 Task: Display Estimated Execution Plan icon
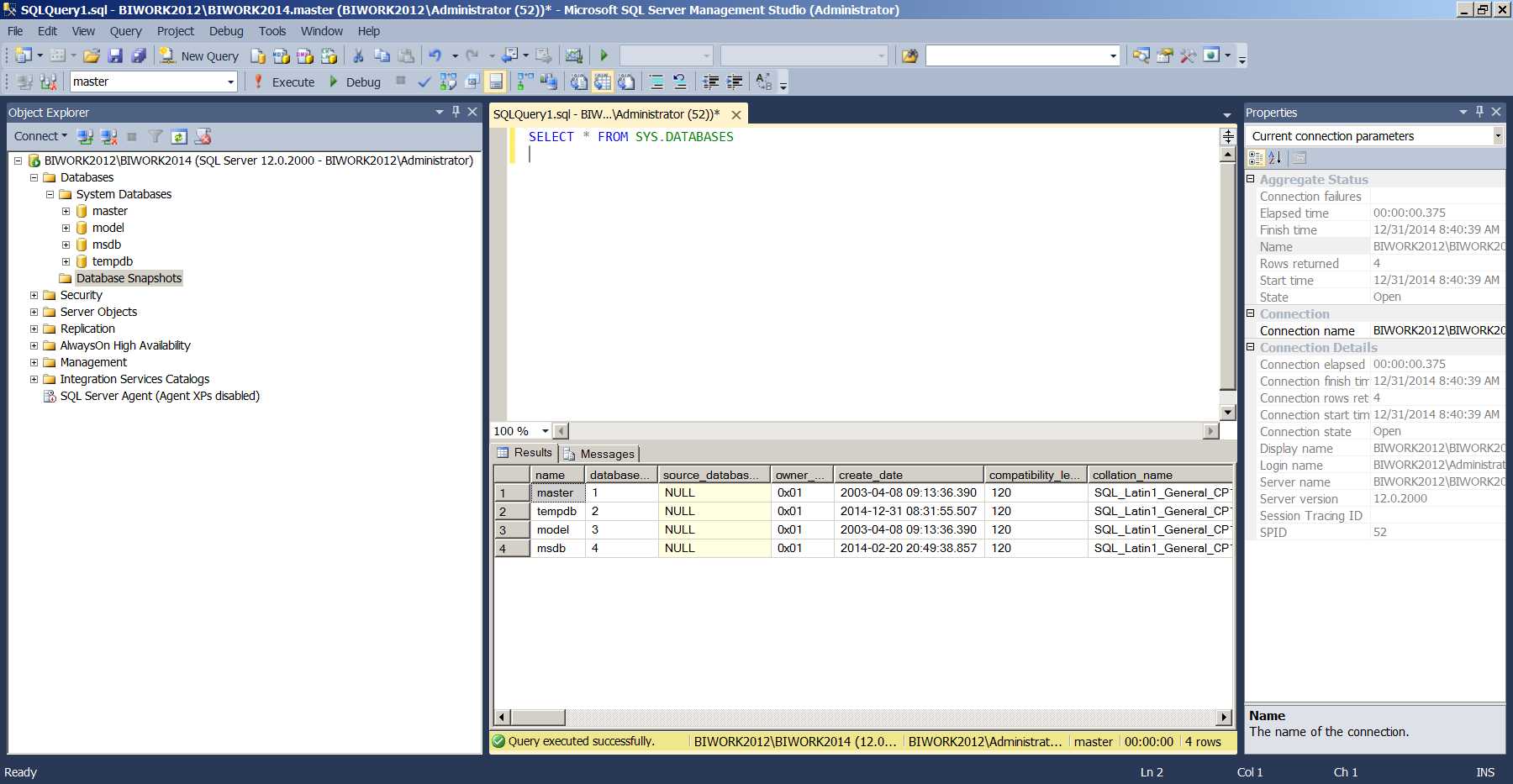(x=448, y=82)
